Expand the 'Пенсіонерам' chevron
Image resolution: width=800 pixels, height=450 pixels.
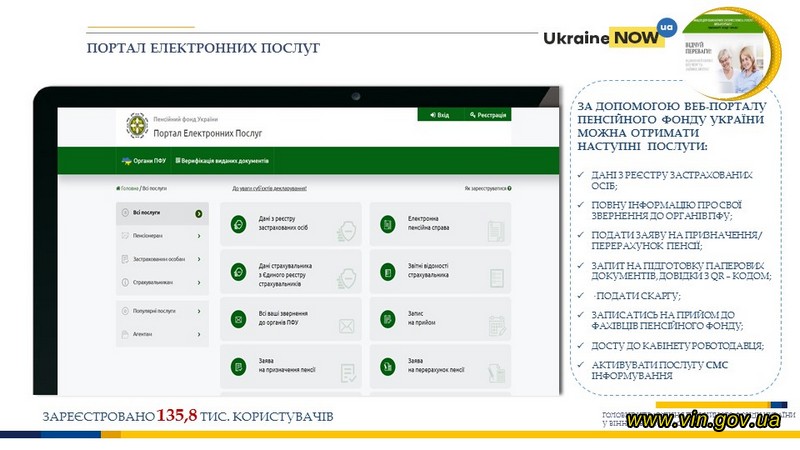199,236
